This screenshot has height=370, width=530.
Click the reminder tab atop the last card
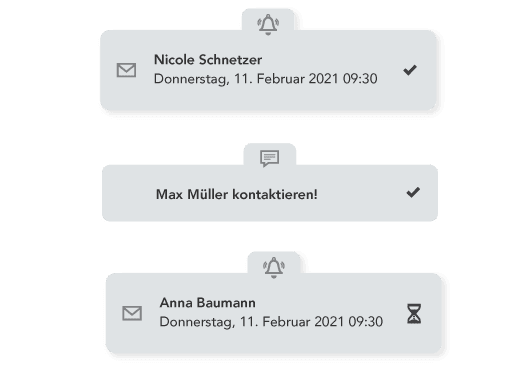tap(274, 263)
